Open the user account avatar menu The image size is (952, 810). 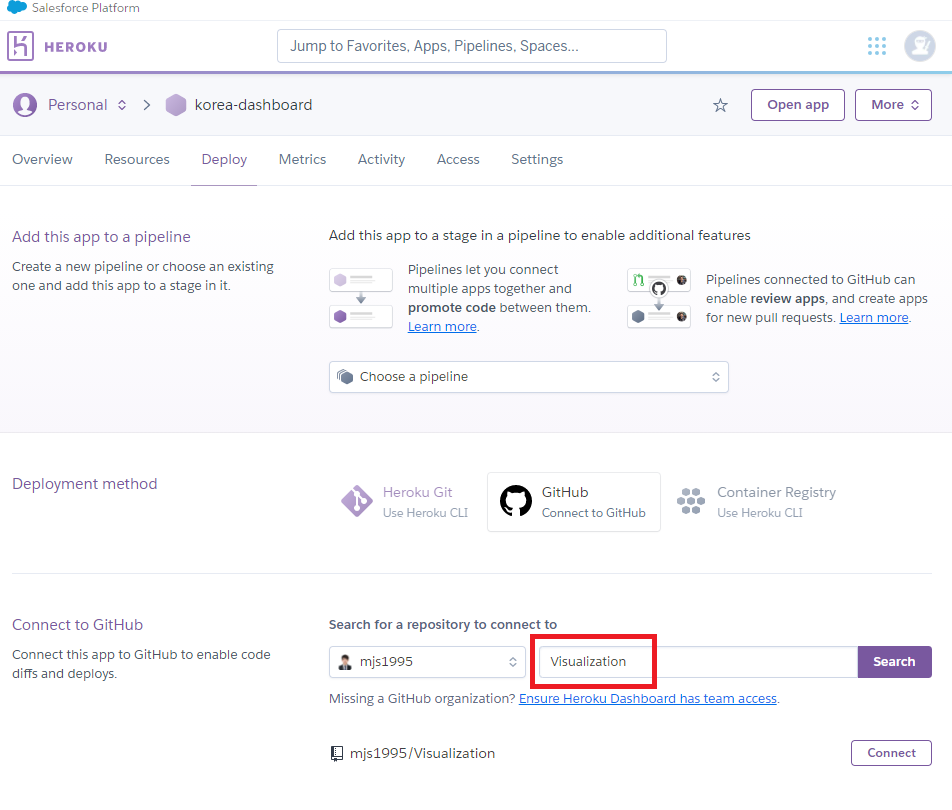(920, 46)
